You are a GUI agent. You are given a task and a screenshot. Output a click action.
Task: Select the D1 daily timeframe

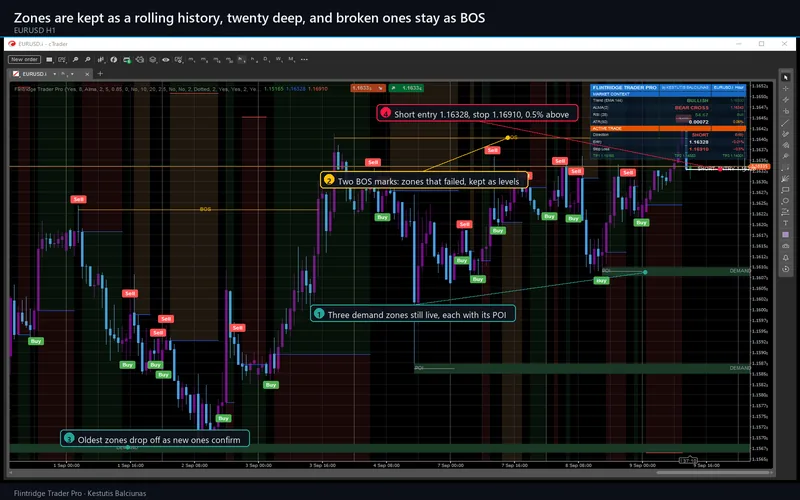pos(266,60)
